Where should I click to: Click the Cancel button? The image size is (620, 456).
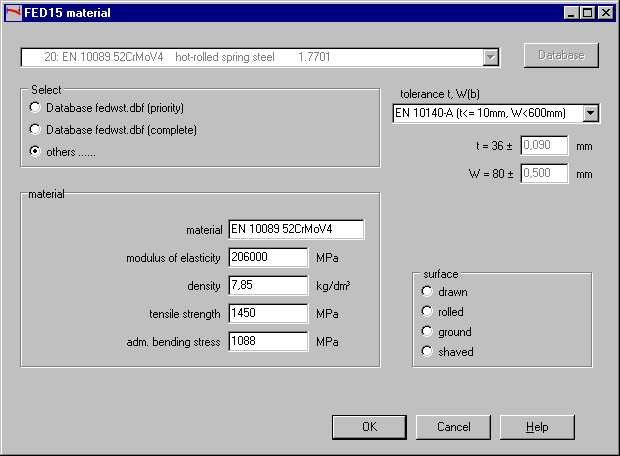(454, 427)
